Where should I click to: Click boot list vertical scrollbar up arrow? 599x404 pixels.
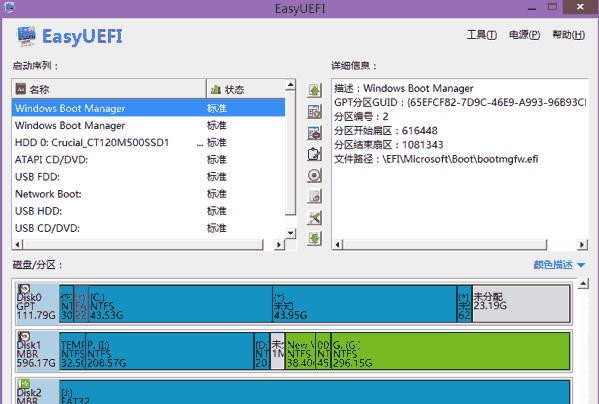[x=291, y=85]
